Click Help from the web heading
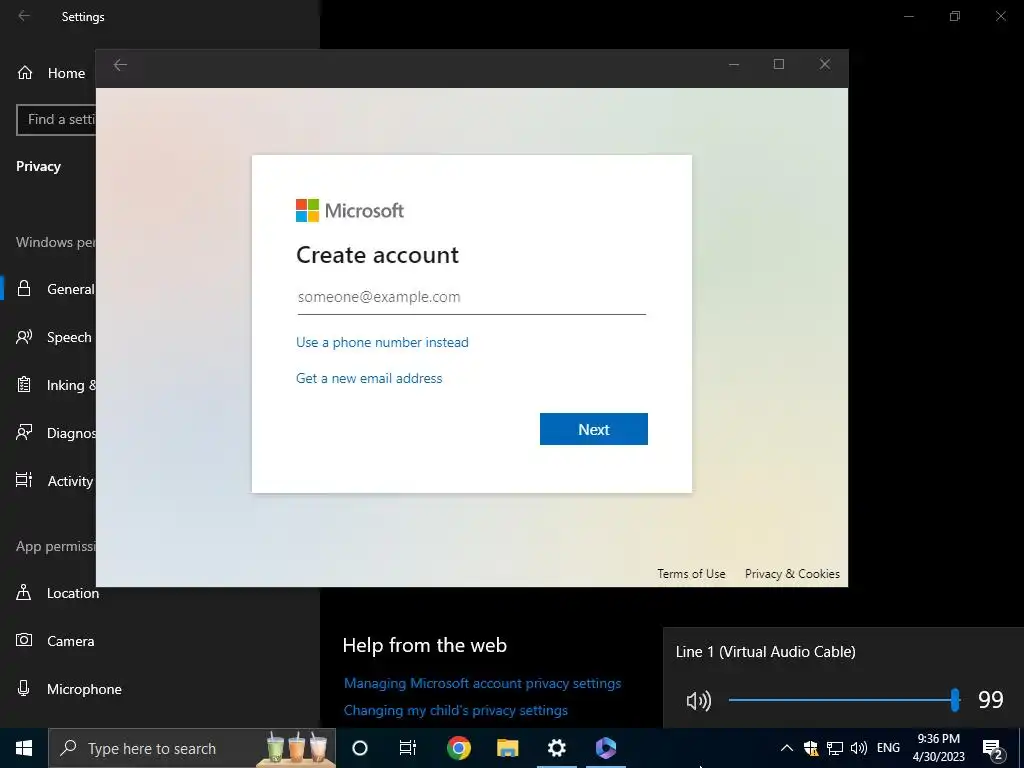Image resolution: width=1024 pixels, height=768 pixels. pyautogui.click(x=424, y=645)
